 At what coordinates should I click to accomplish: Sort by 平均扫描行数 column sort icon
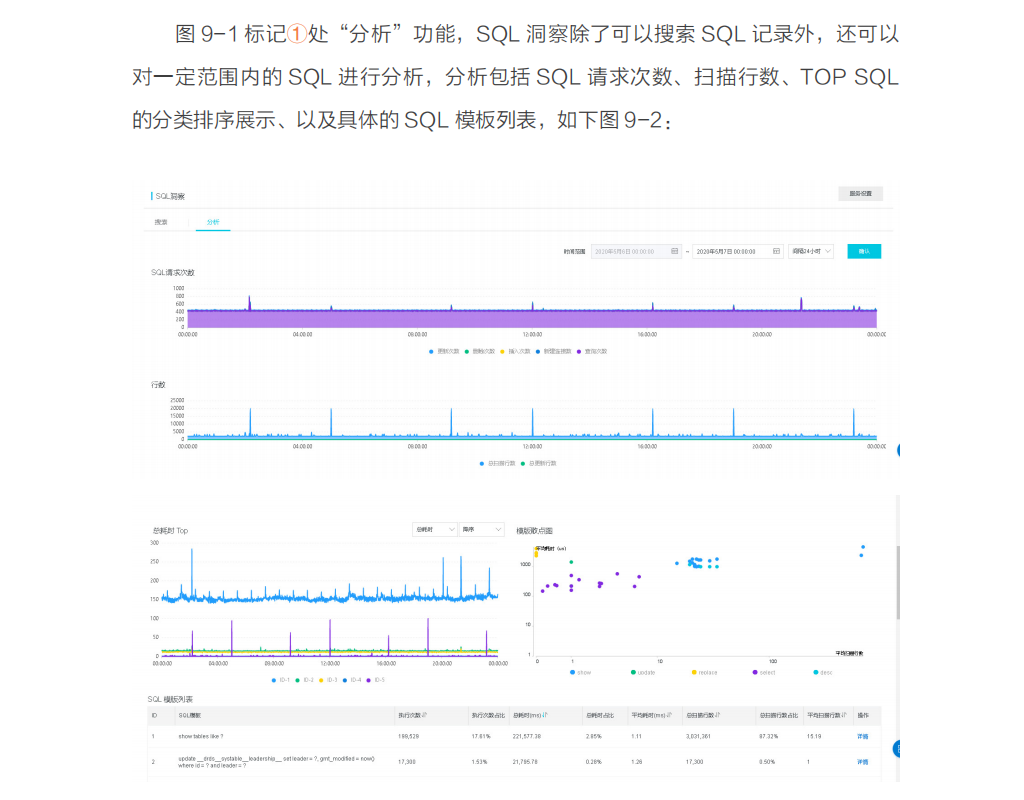[844, 715]
